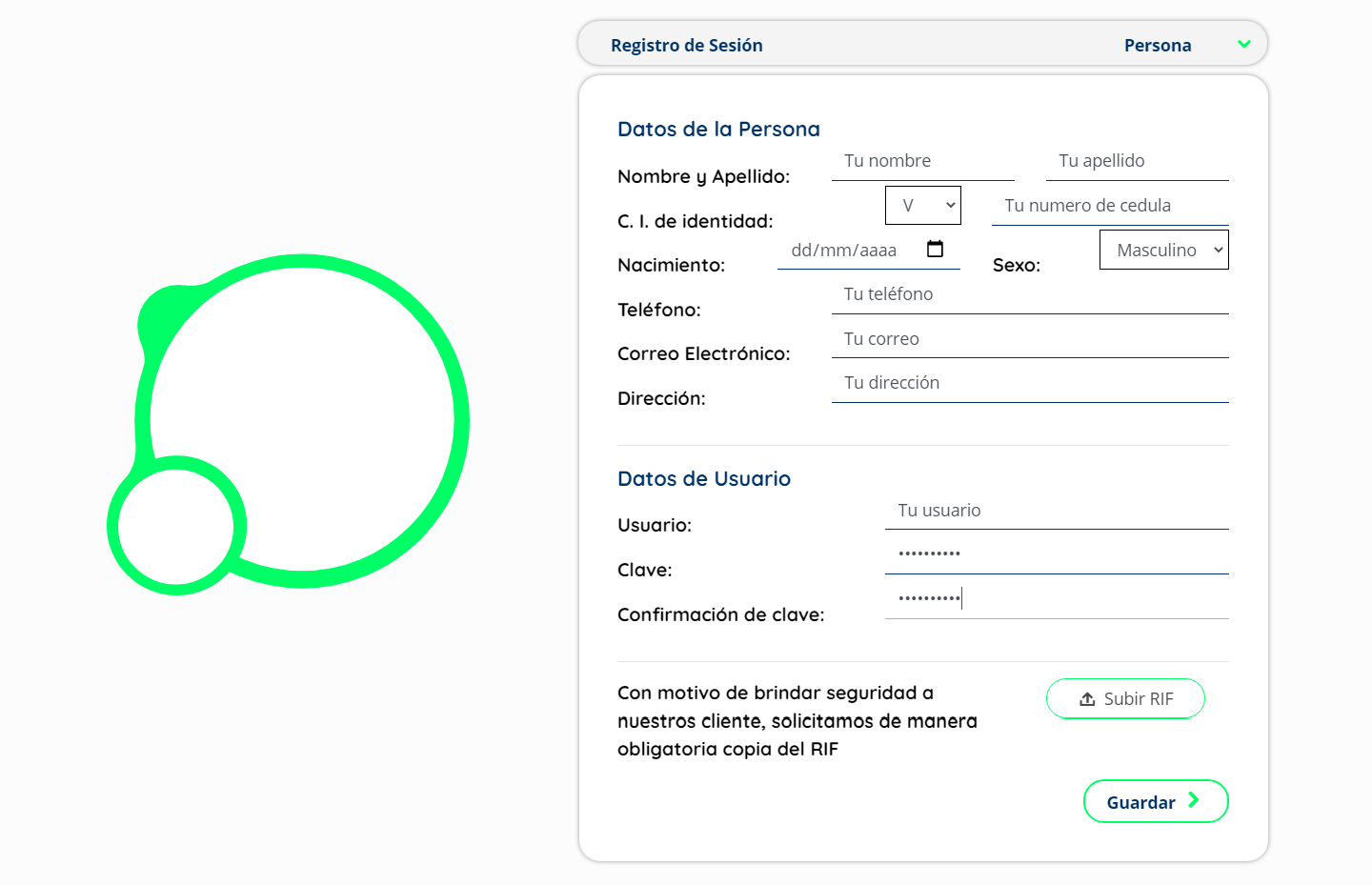Viewport: 1372px width, 885px height.
Task: Focus the Tu apellido input field
Action: pos(1137,161)
